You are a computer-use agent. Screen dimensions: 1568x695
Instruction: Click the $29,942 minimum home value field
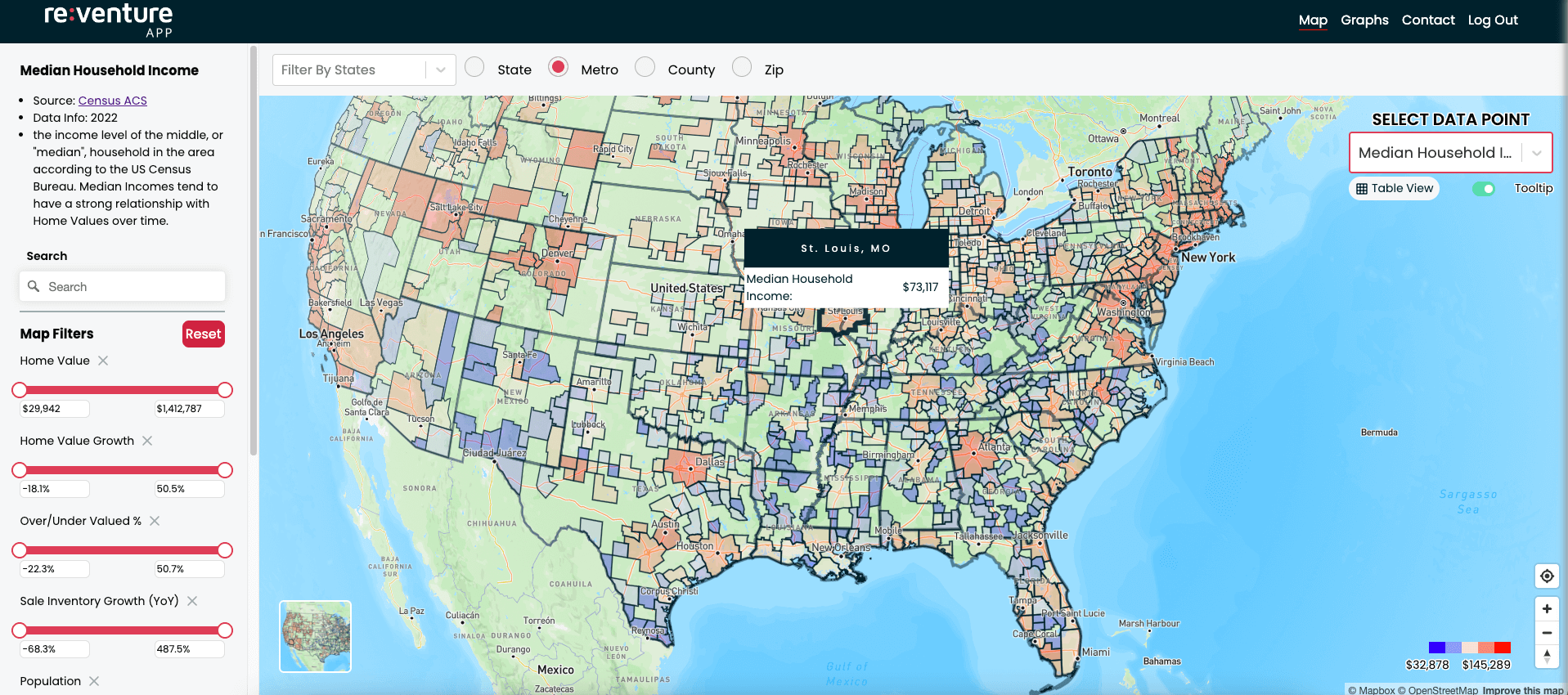click(55, 409)
